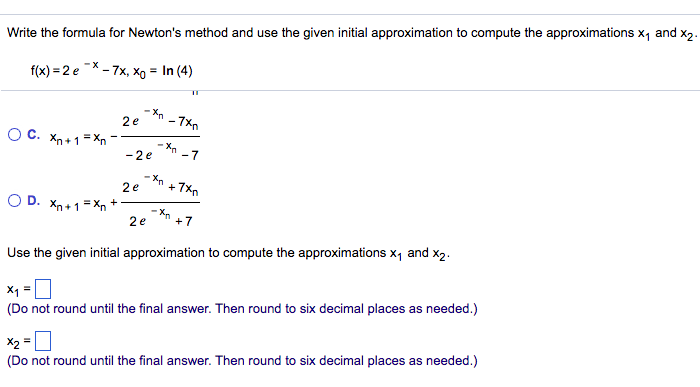Select radio button for option D
This screenshot has height=387, width=700.
click(14, 200)
